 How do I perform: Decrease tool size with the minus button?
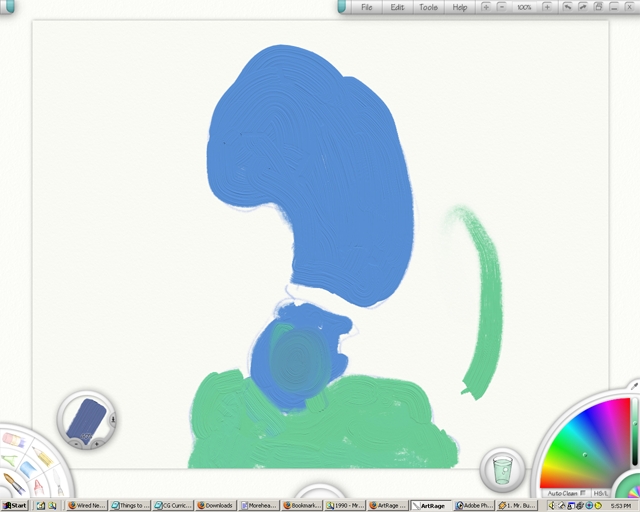tap(76, 444)
